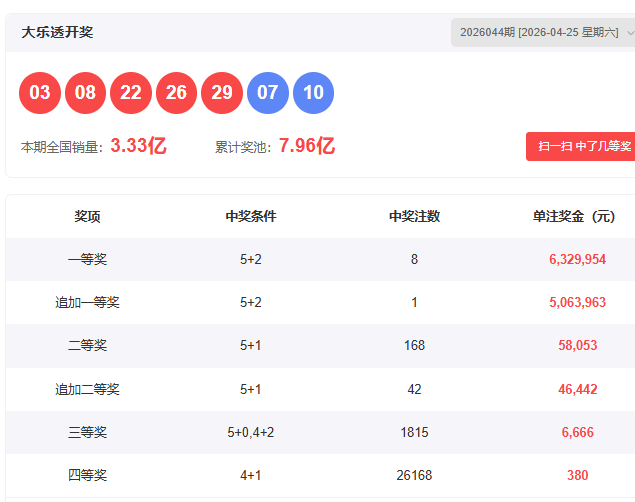The image size is (635, 502).
Task: Click blue ball number 10
Action: point(313,93)
